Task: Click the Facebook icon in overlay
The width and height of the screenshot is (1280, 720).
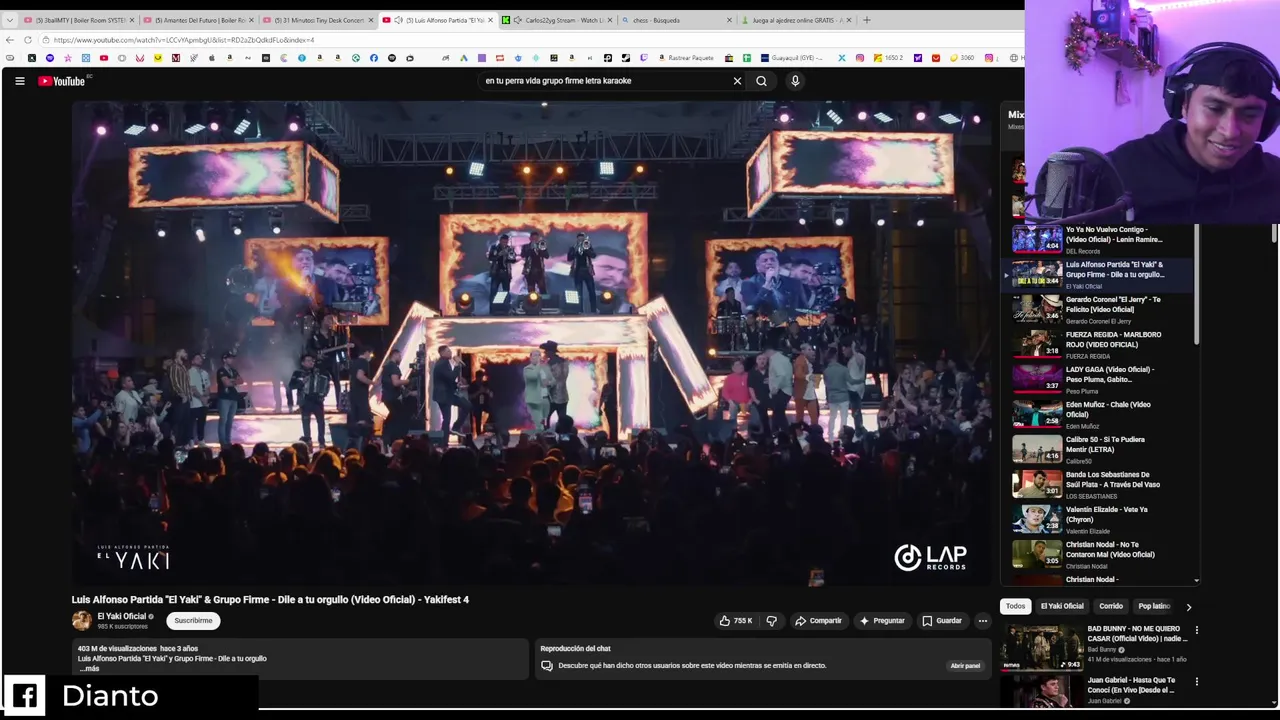Action: 26,695
